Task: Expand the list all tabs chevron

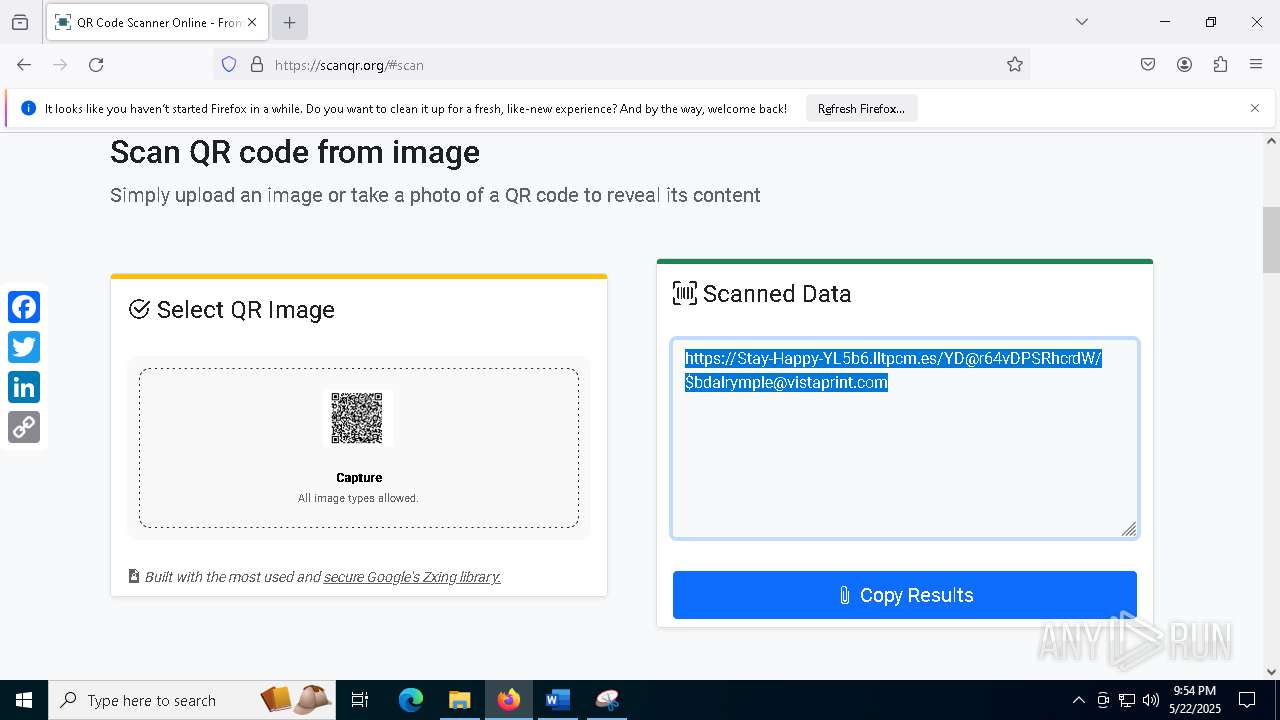Action: click(x=1082, y=22)
